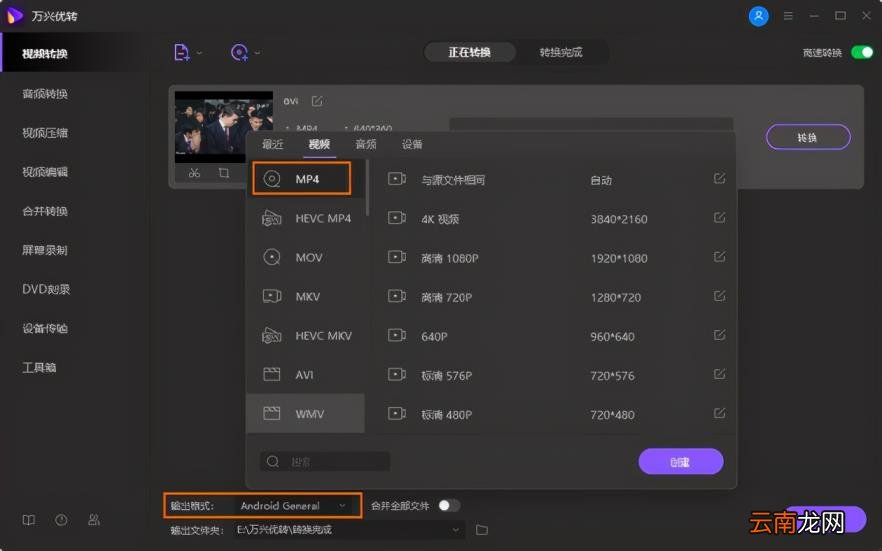This screenshot has width=882, height=551.
Task: Select 音频转换 in the sidebar
Action: (x=45, y=93)
